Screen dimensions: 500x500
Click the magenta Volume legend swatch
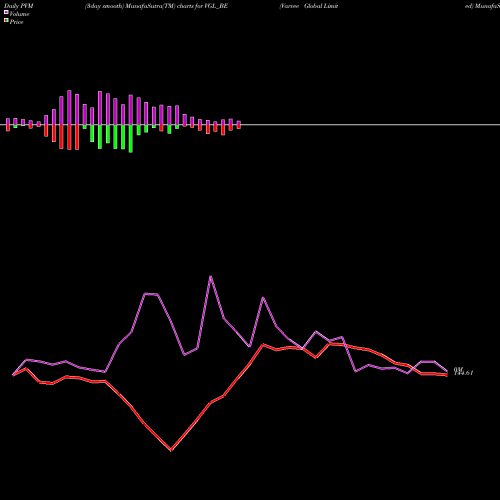[x=6, y=12]
